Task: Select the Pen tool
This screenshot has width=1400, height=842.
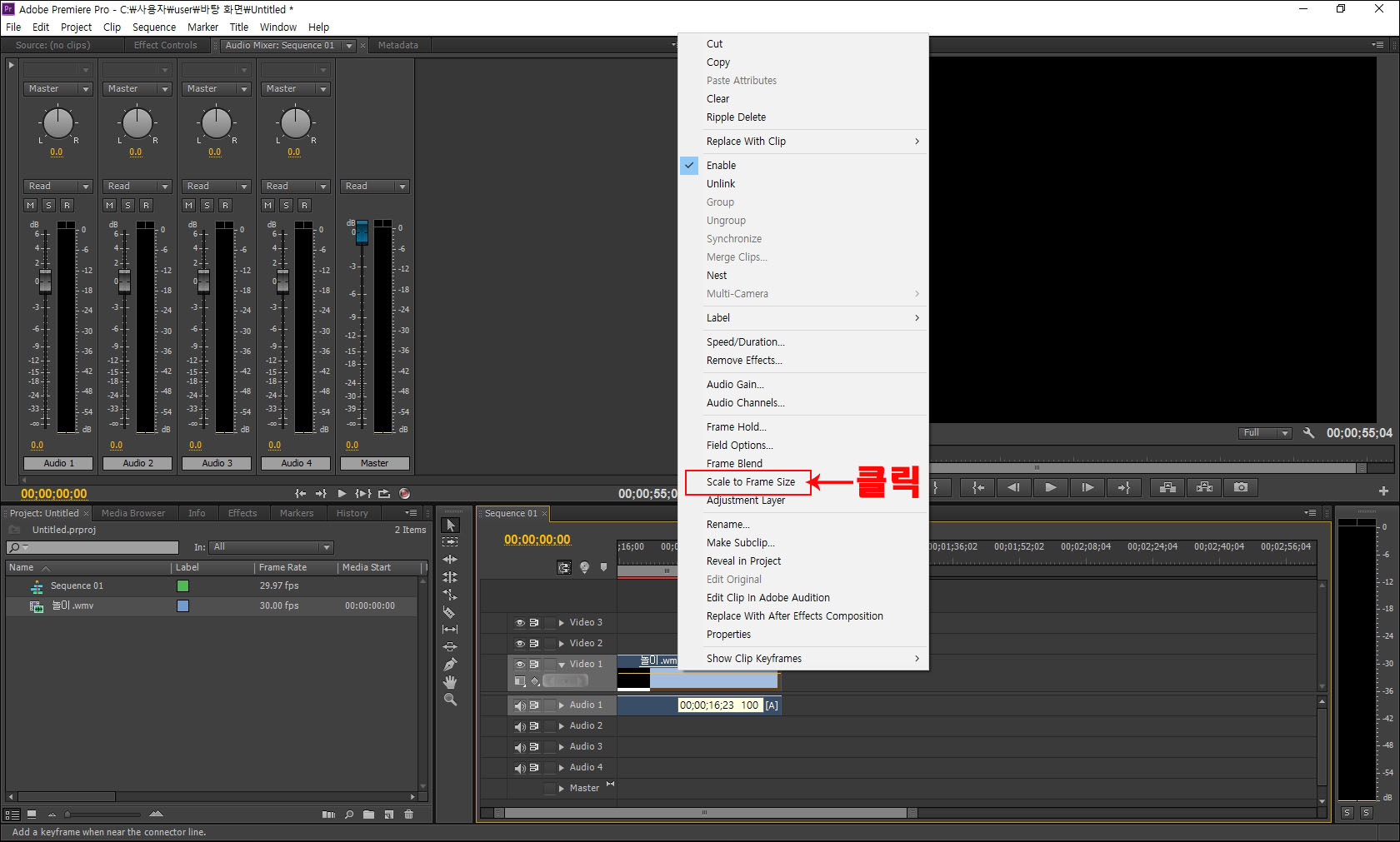Action: [450, 665]
